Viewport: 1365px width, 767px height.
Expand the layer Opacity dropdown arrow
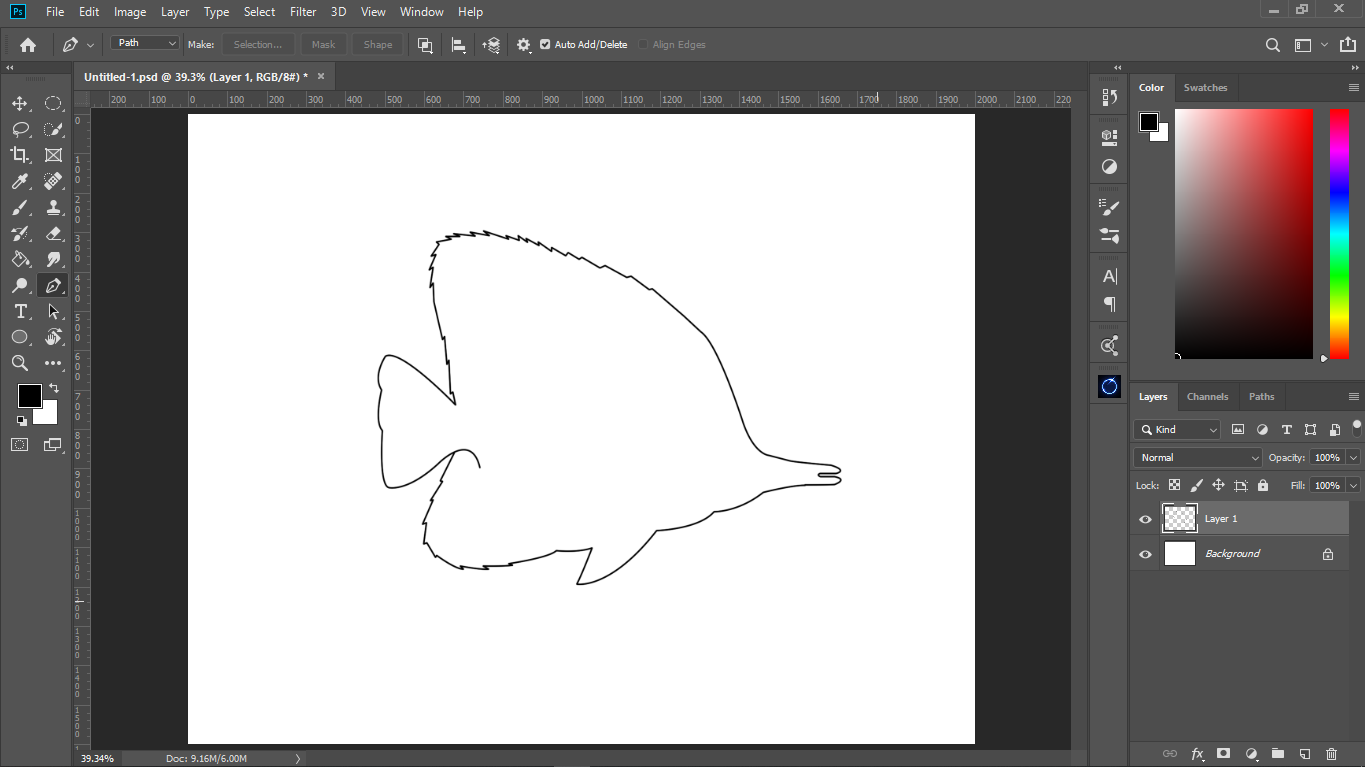1353,457
